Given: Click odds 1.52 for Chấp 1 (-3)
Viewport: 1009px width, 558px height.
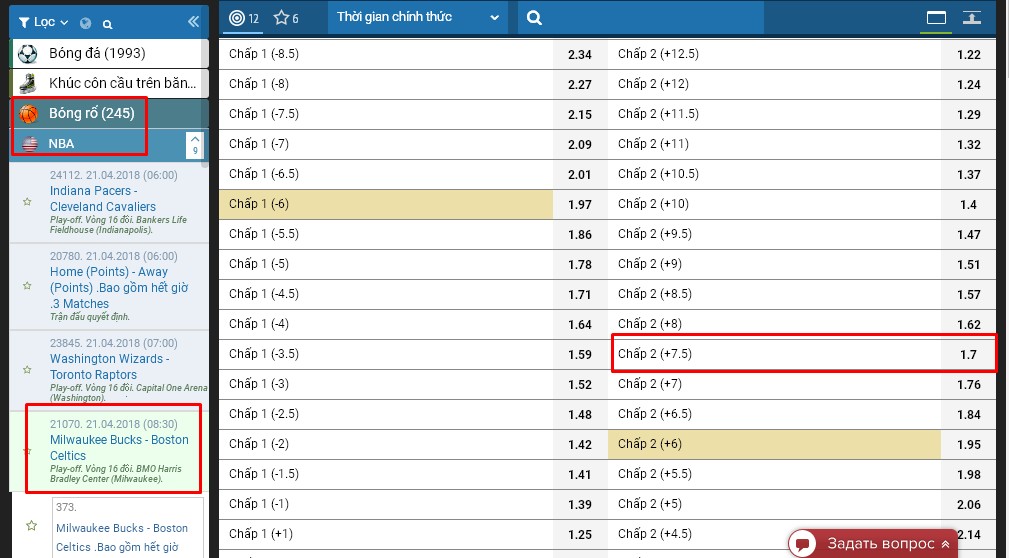Looking at the screenshot, I should 580,384.
